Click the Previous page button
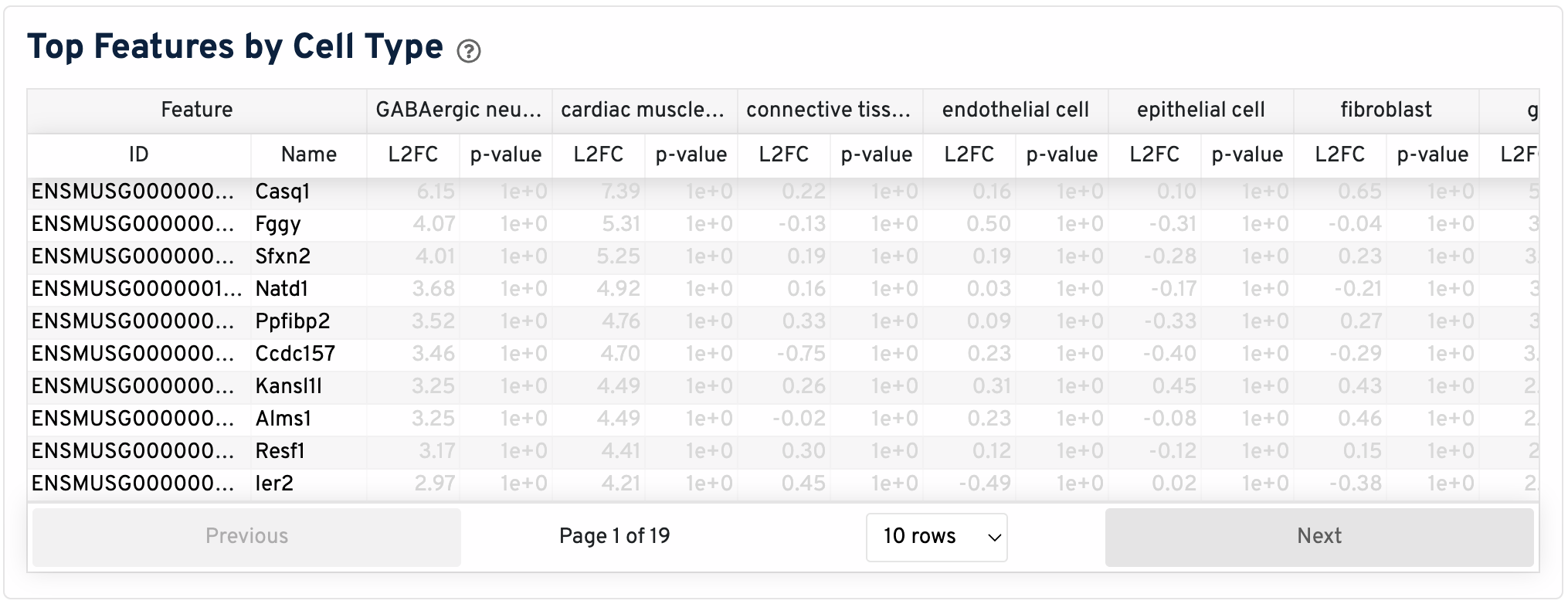The width and height of the screenshot is (1568, 604). click(x=246, y=537)
